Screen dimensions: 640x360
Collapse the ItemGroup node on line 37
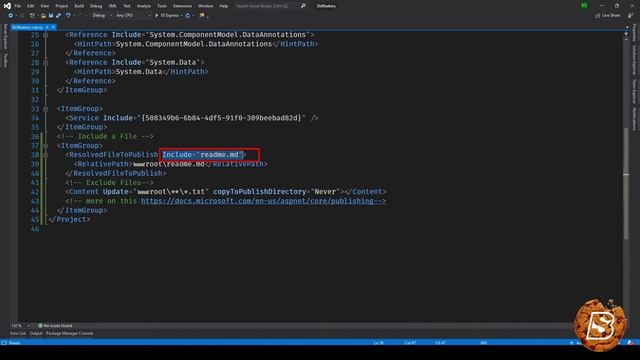tap(46, 146)
